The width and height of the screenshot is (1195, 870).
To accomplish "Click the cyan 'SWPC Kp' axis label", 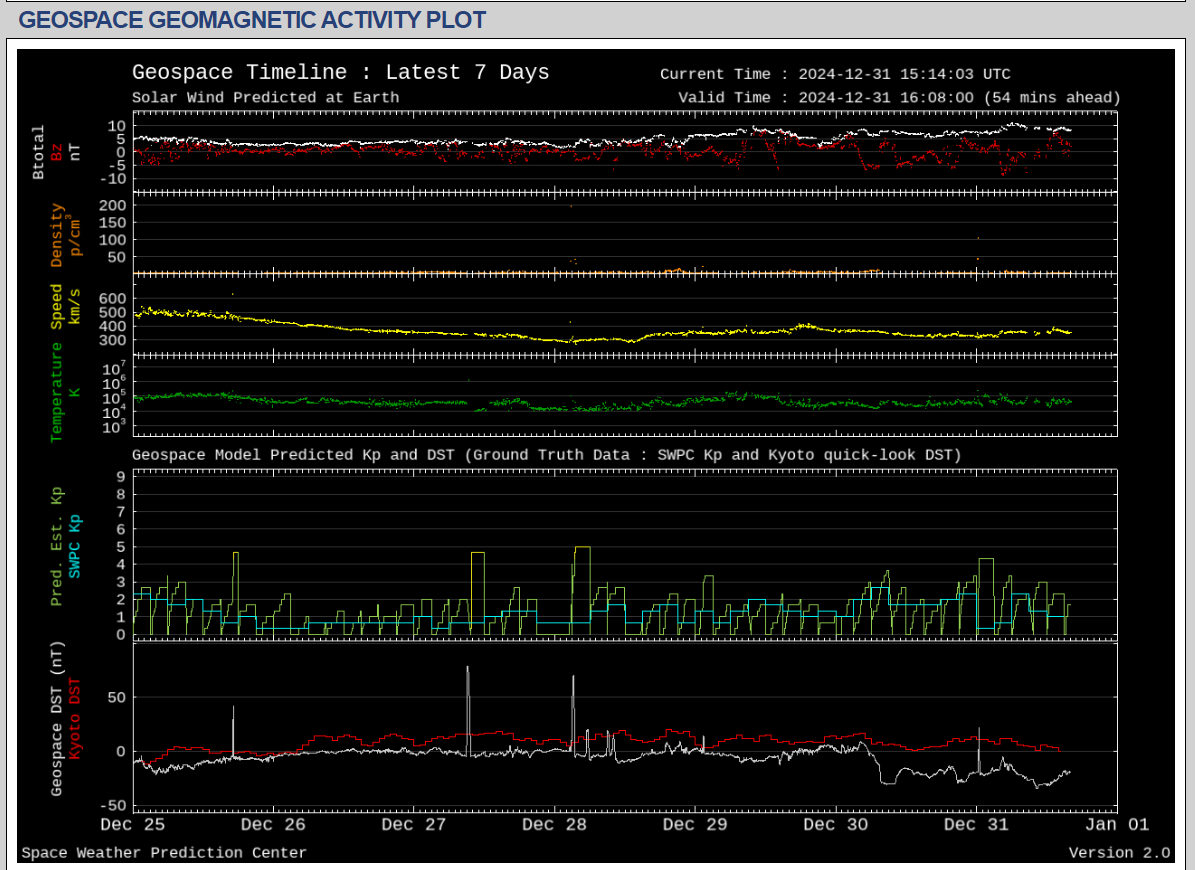I will pos(74,546).
